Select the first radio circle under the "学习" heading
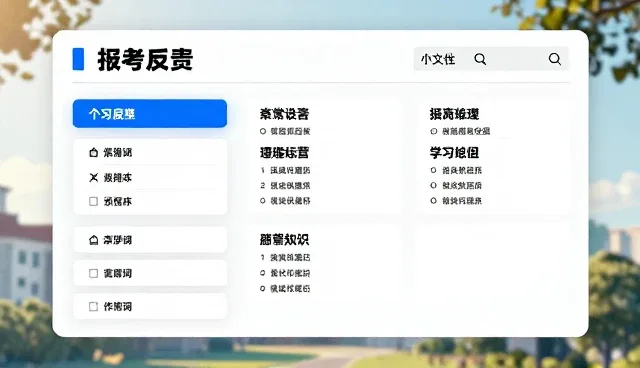 pos(433,170)
